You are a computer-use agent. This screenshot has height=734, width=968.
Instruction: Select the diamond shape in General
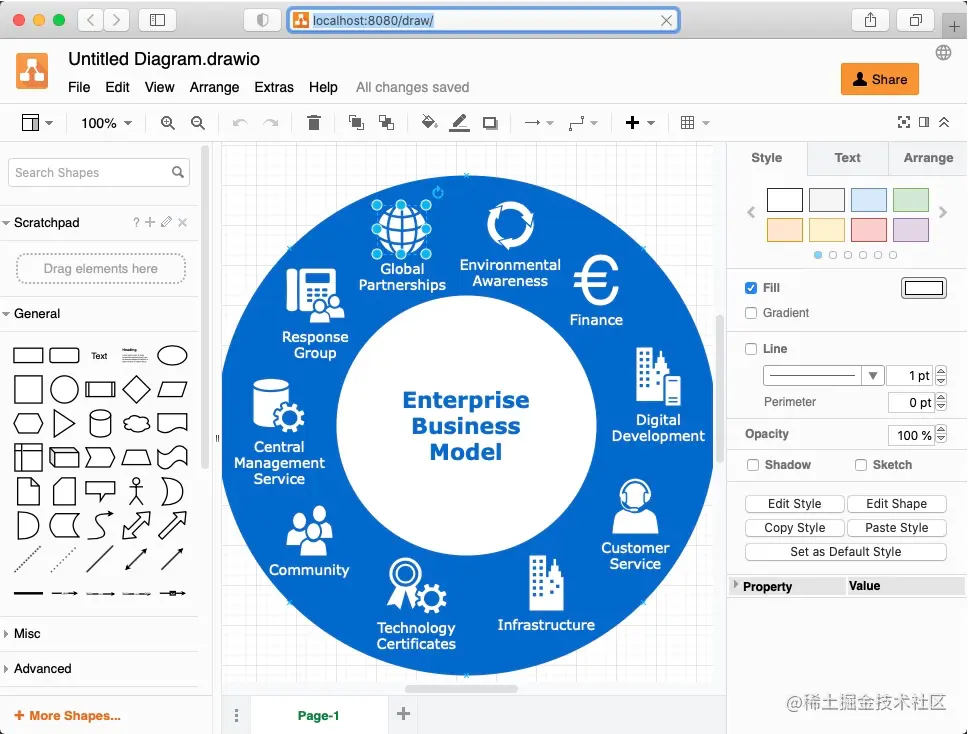[136, 390]
